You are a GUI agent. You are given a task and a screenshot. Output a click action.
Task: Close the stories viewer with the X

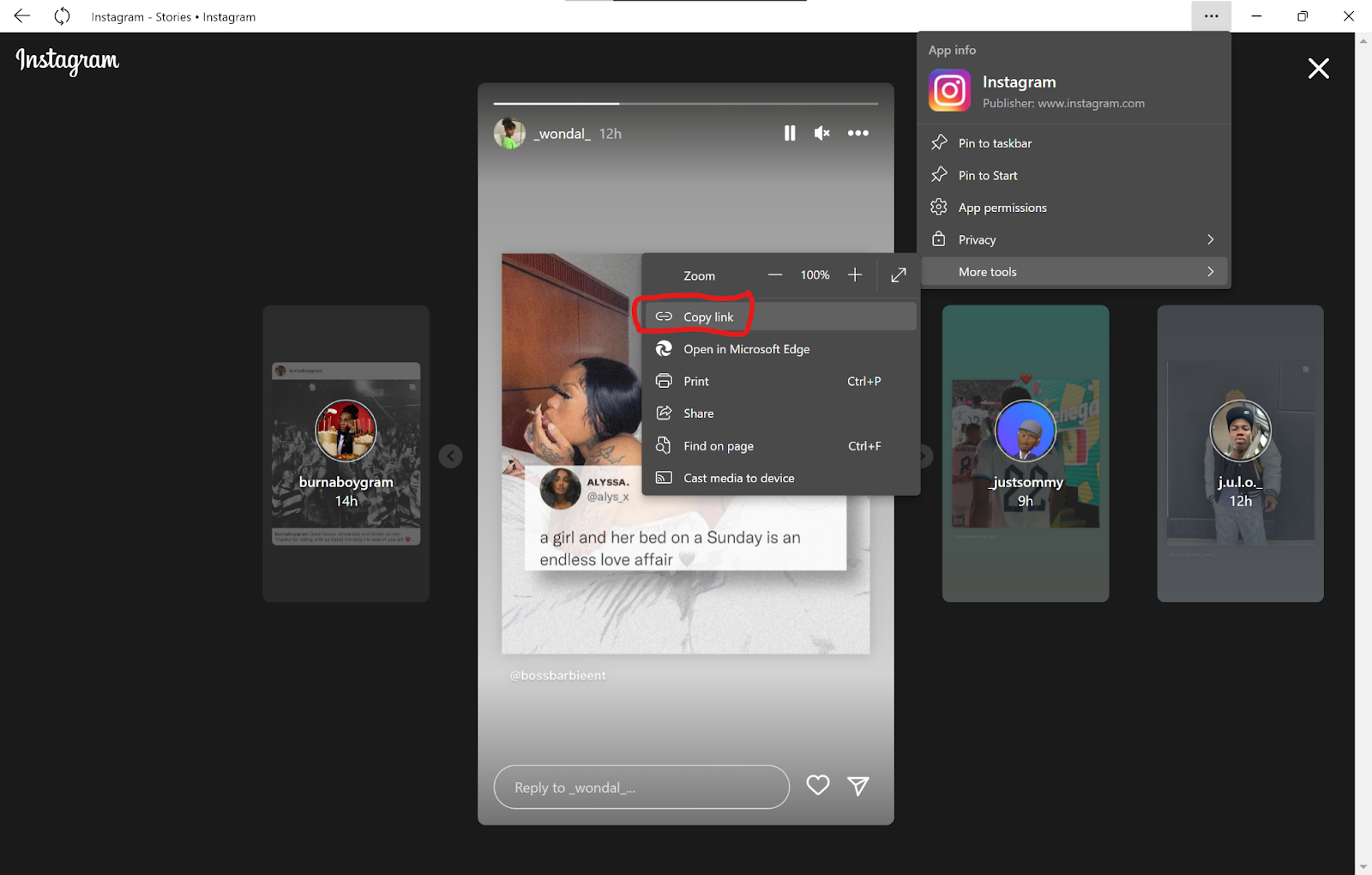coord(1318,69)
